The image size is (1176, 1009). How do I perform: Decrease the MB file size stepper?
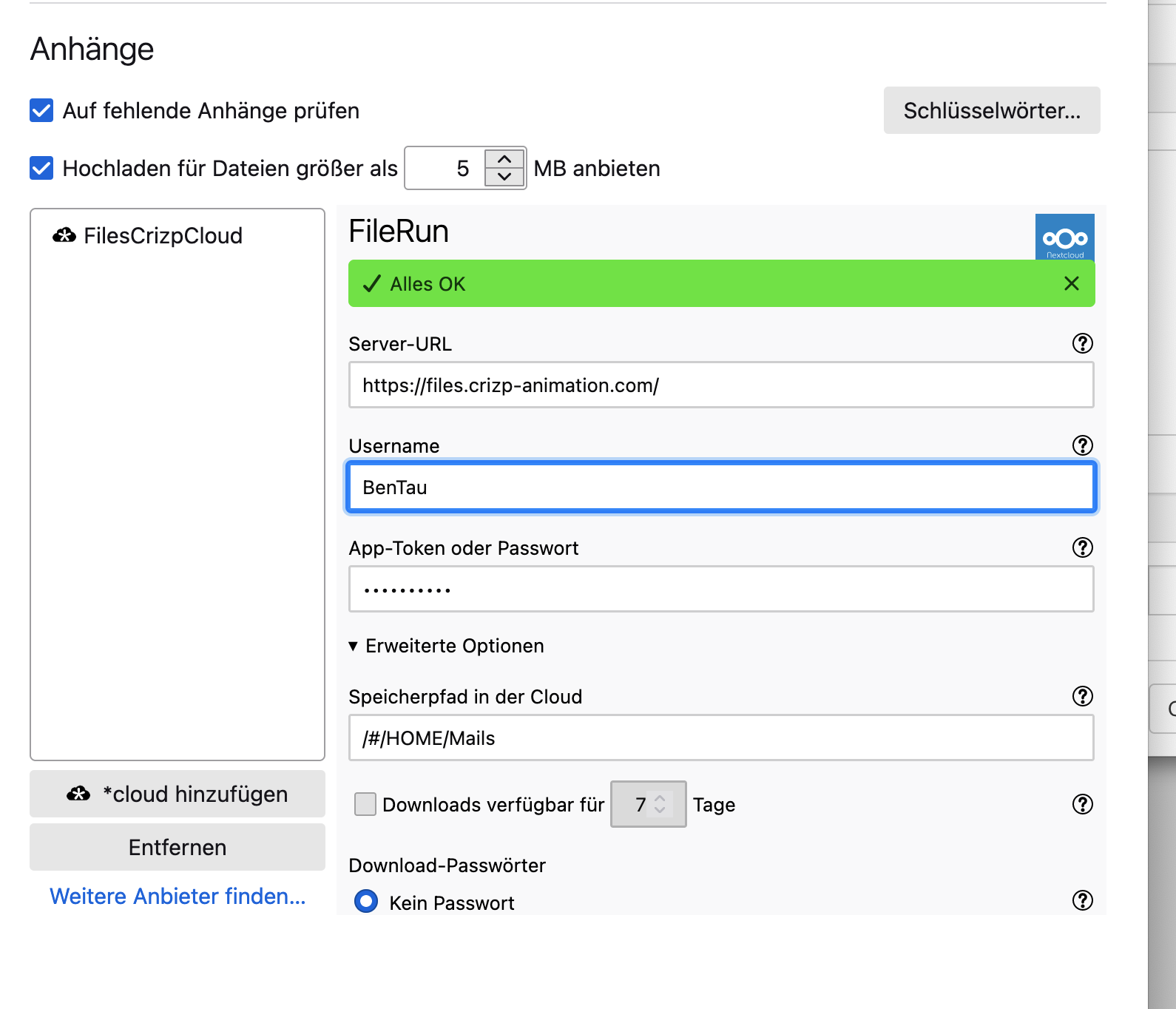click(504, 177)
